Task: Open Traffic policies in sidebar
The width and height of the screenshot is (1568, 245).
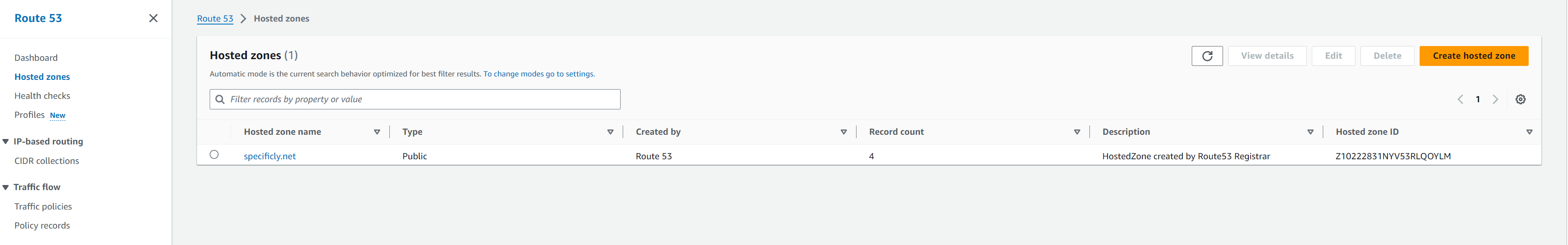Action: coord(43,207)
